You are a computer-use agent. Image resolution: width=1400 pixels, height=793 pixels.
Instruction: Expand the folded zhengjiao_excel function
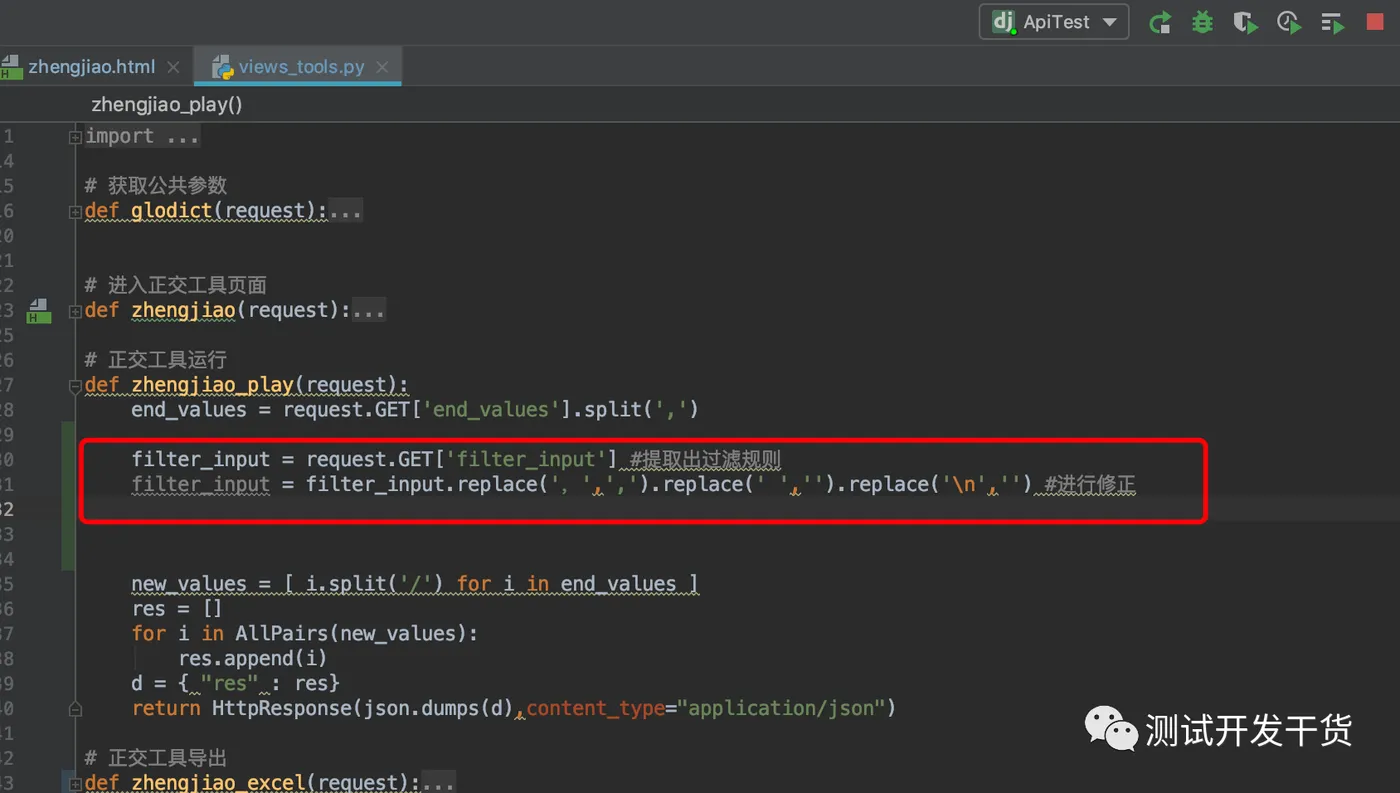pos(75,783)
